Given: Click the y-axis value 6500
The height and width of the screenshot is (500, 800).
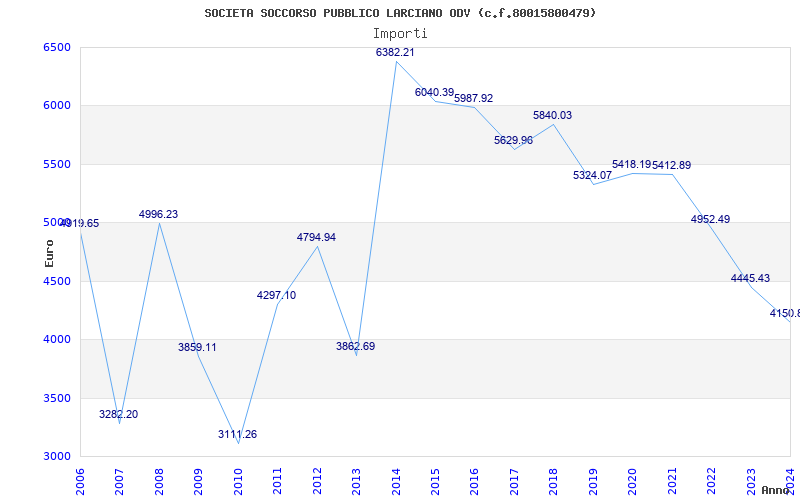Looking at the screenshot, I should point(57,47).
